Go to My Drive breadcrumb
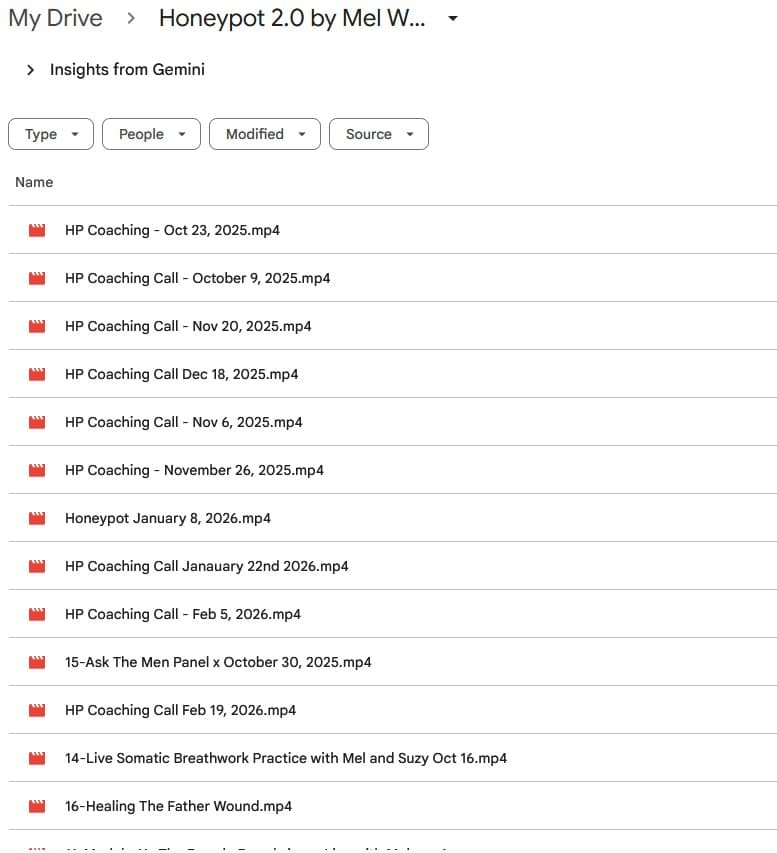777x853 pixels. pos(55,19)
